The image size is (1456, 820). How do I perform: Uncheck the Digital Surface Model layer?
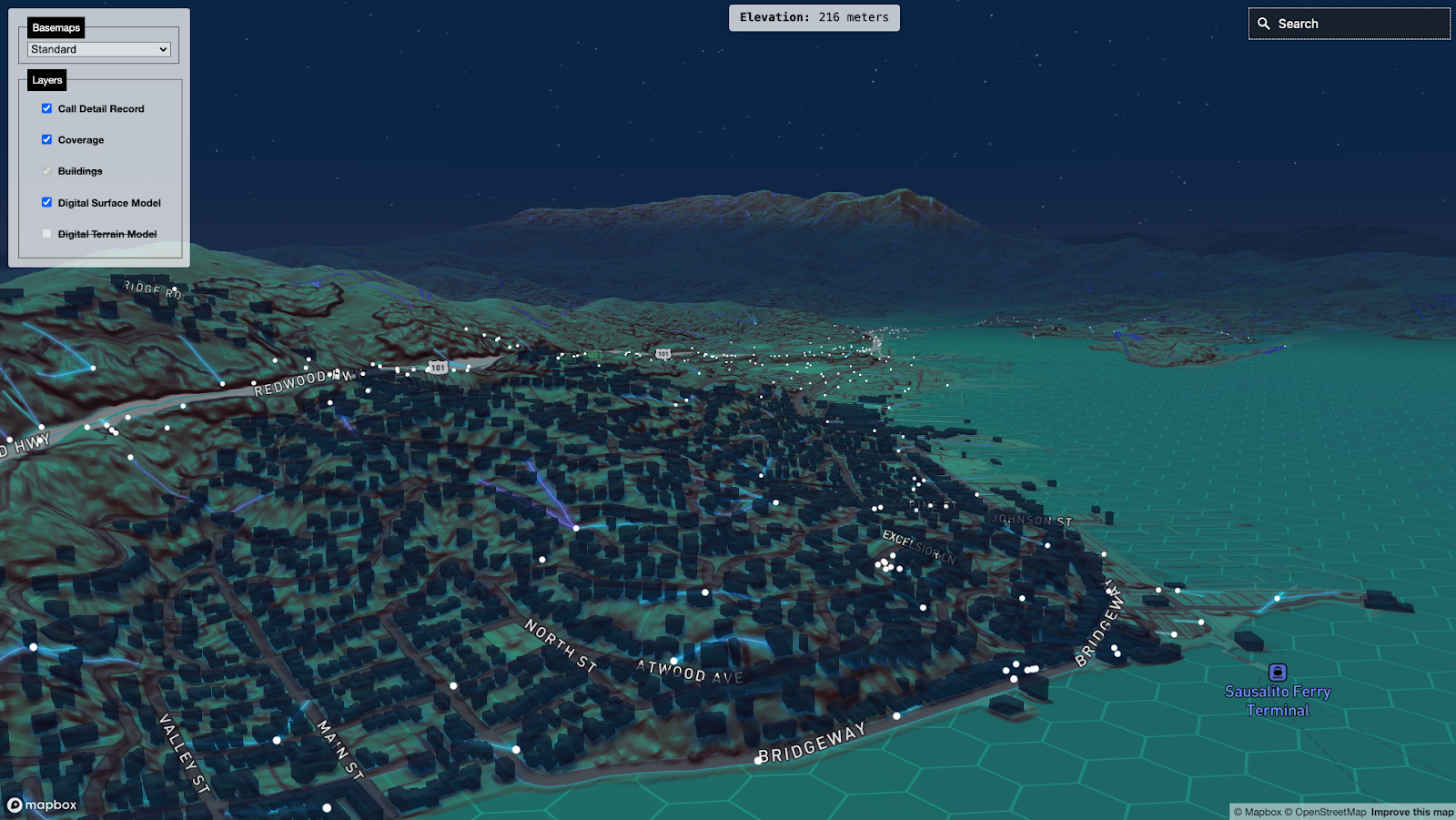[46, 202]
